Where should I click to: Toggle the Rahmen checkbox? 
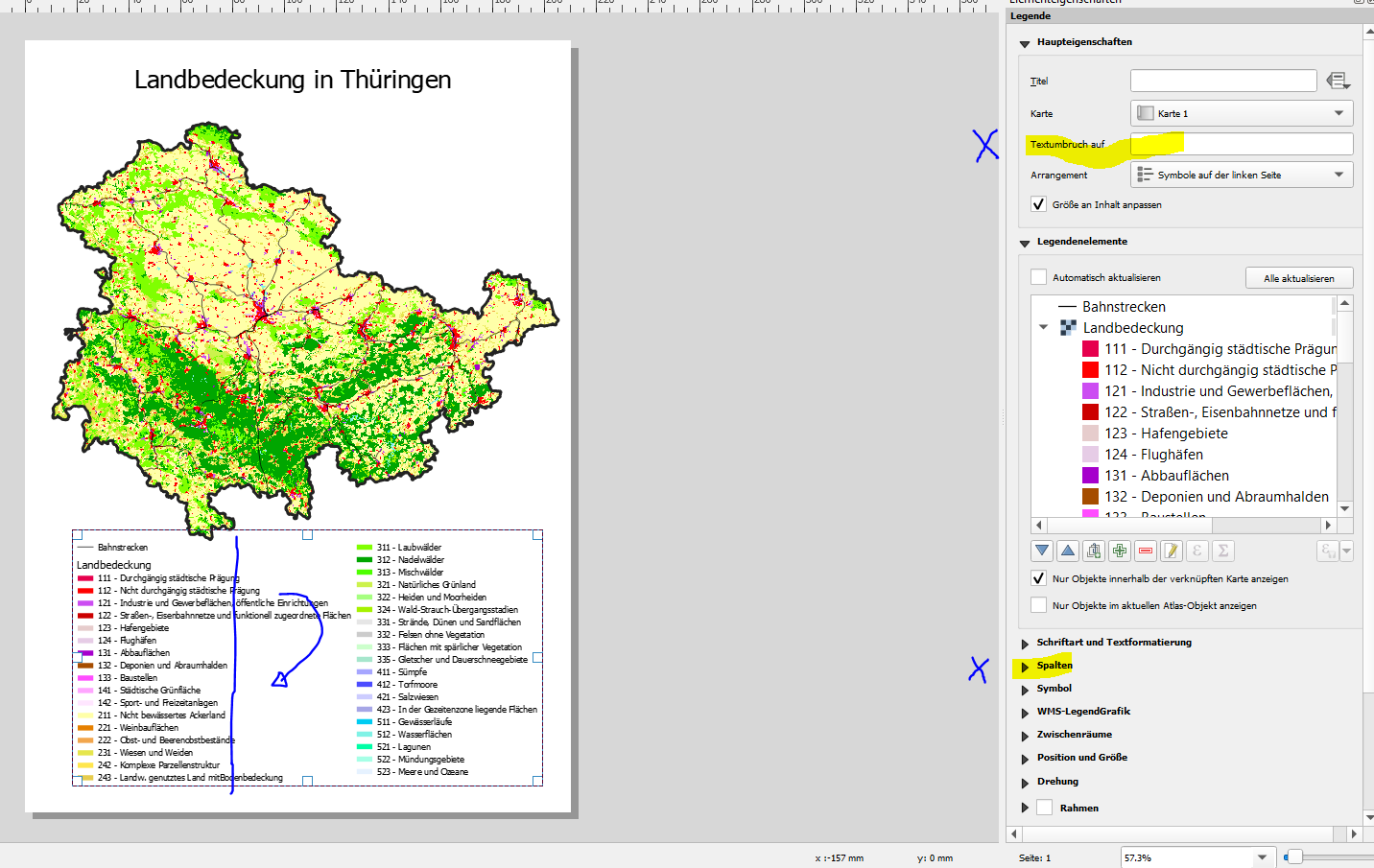(x=1045, y=808)
